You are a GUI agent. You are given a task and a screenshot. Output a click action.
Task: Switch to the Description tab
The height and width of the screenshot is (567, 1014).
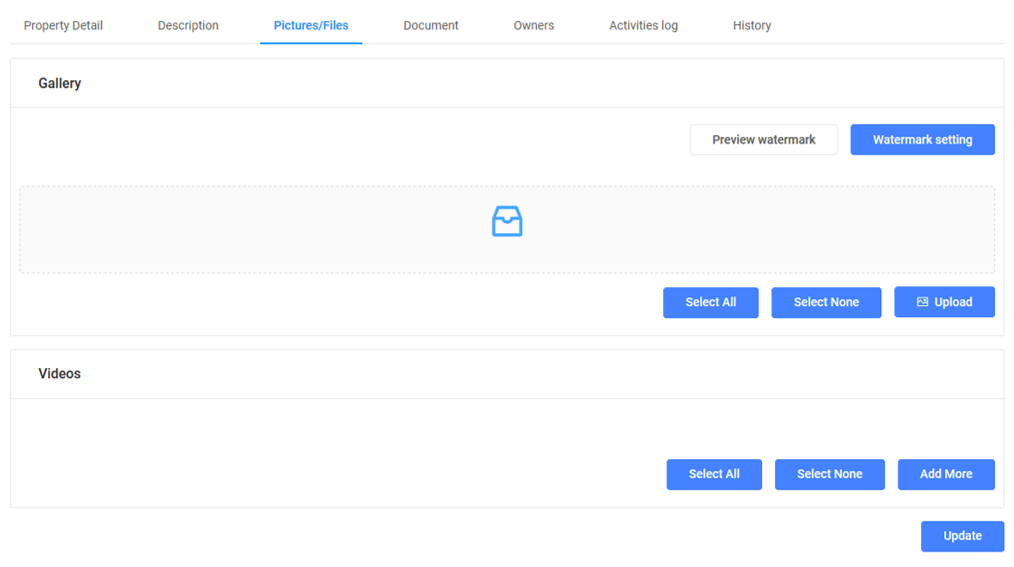(x=188, y=25)
